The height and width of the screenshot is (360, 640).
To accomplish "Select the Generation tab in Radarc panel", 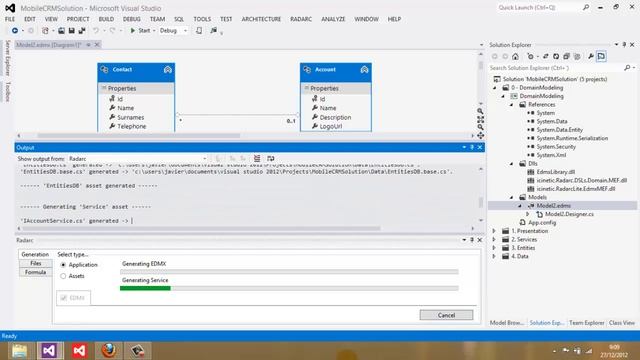I will 35,254.
